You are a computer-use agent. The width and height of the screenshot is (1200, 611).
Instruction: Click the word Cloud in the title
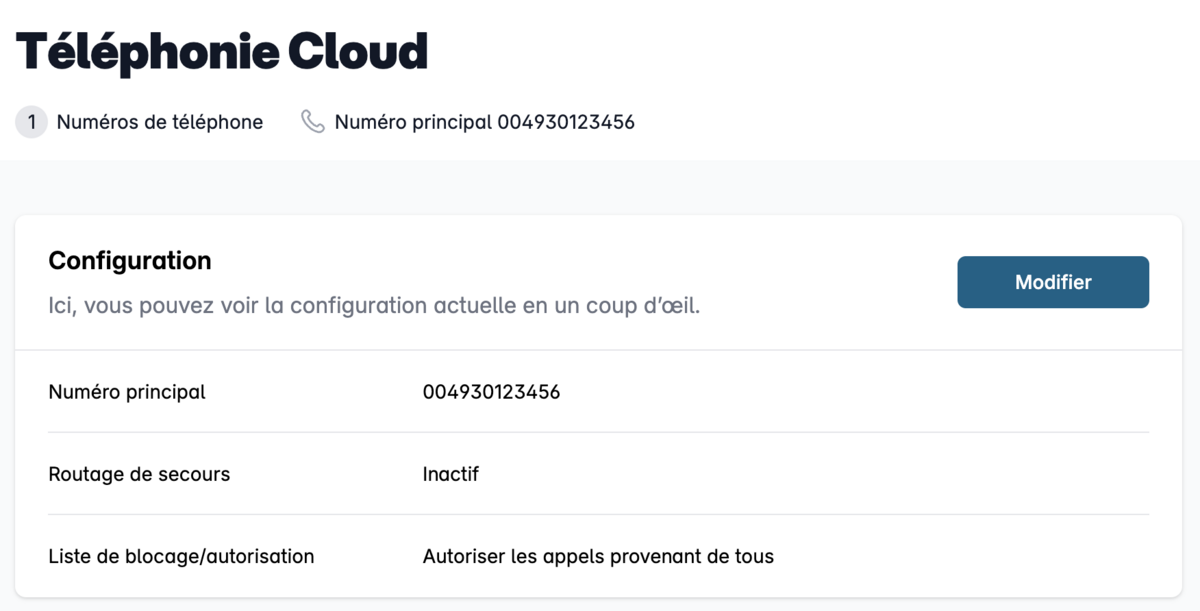coord(358,52)
